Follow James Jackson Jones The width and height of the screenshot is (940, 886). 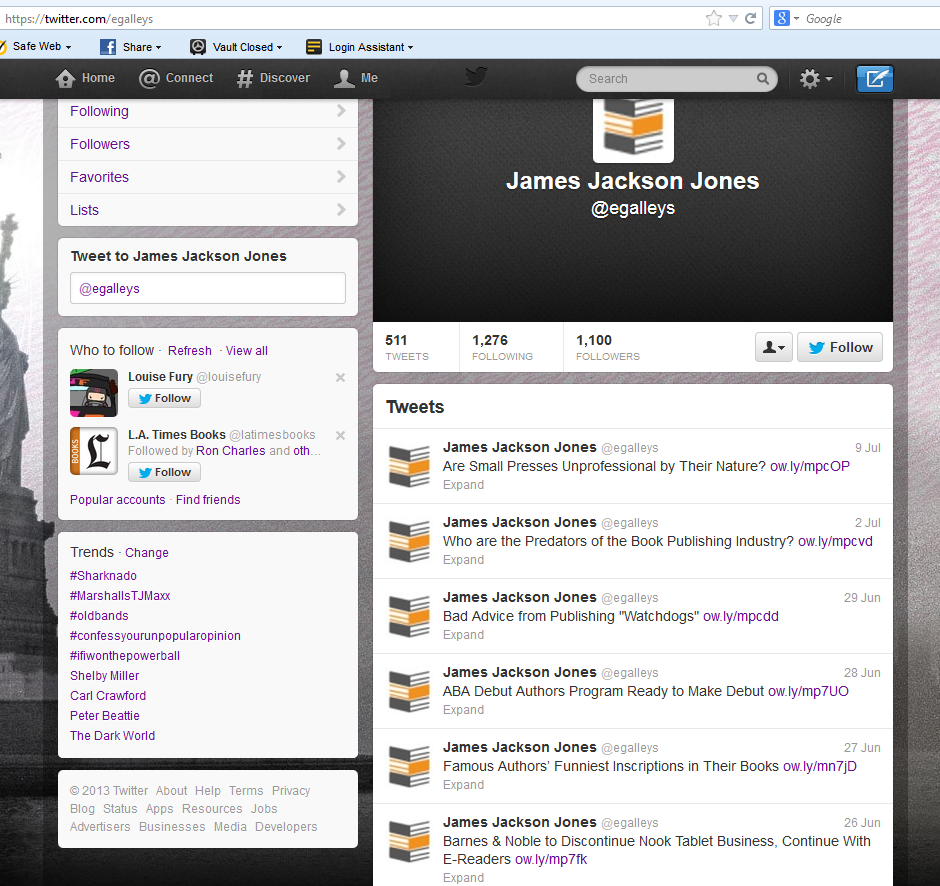[840, 347]
